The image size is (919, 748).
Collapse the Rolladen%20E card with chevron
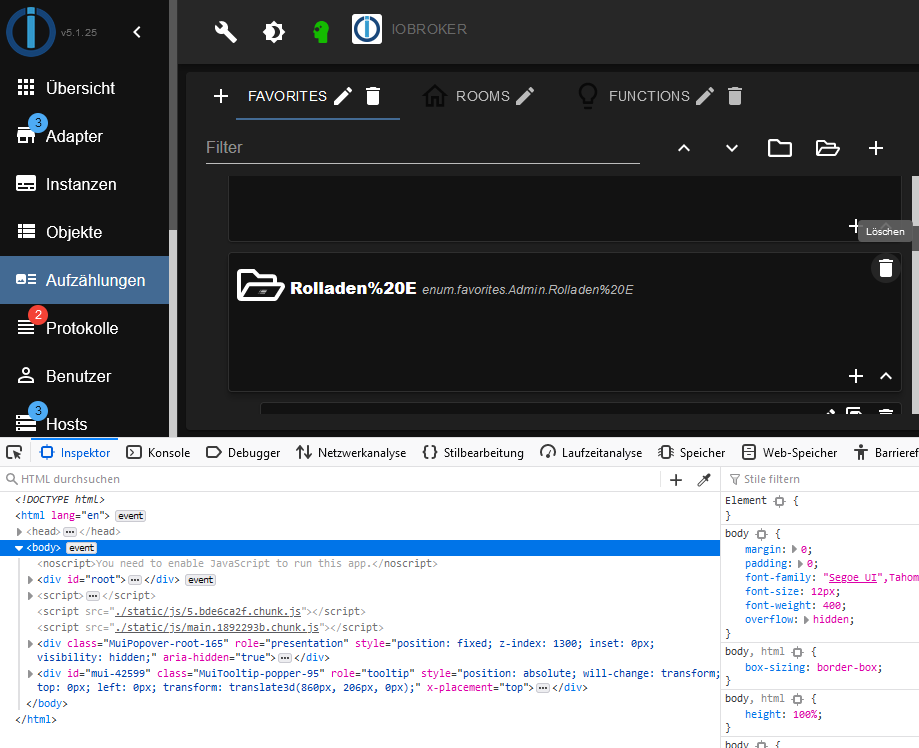(886, 376)
